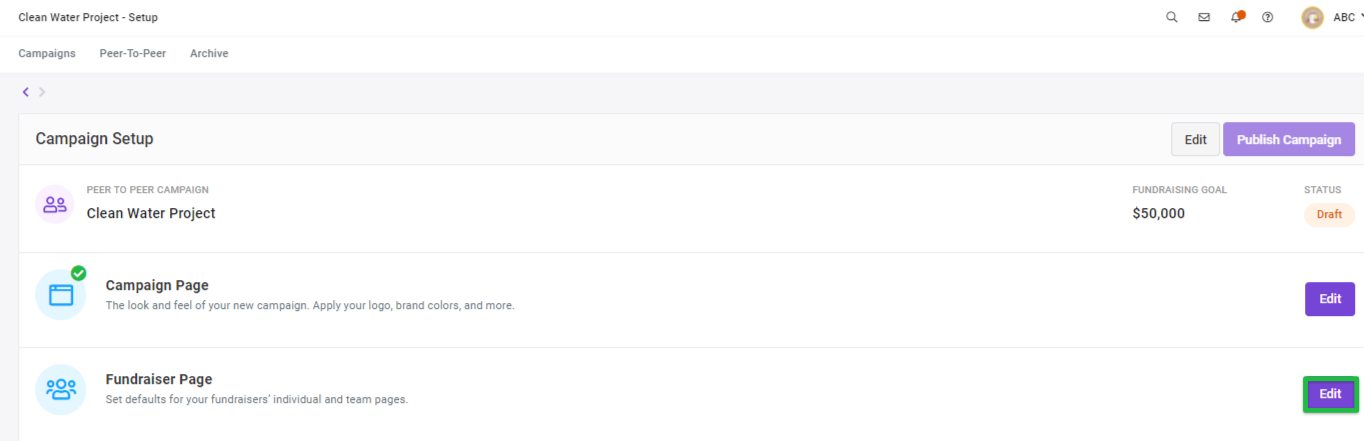Click the Draft status badge
The image size is (1364, 441).
(x=1329, y=215)
